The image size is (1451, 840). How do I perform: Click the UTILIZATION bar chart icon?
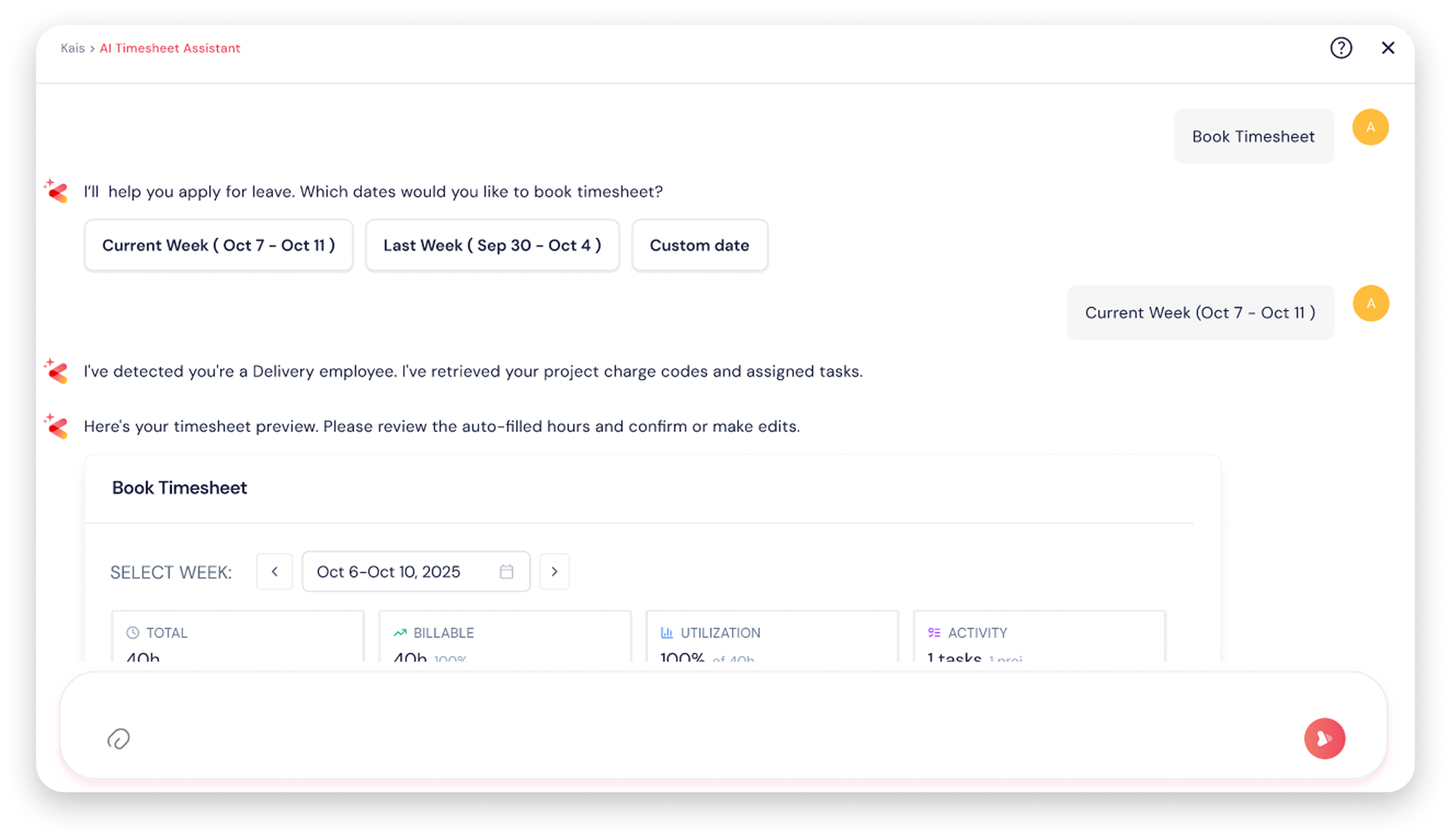[666, 633]
